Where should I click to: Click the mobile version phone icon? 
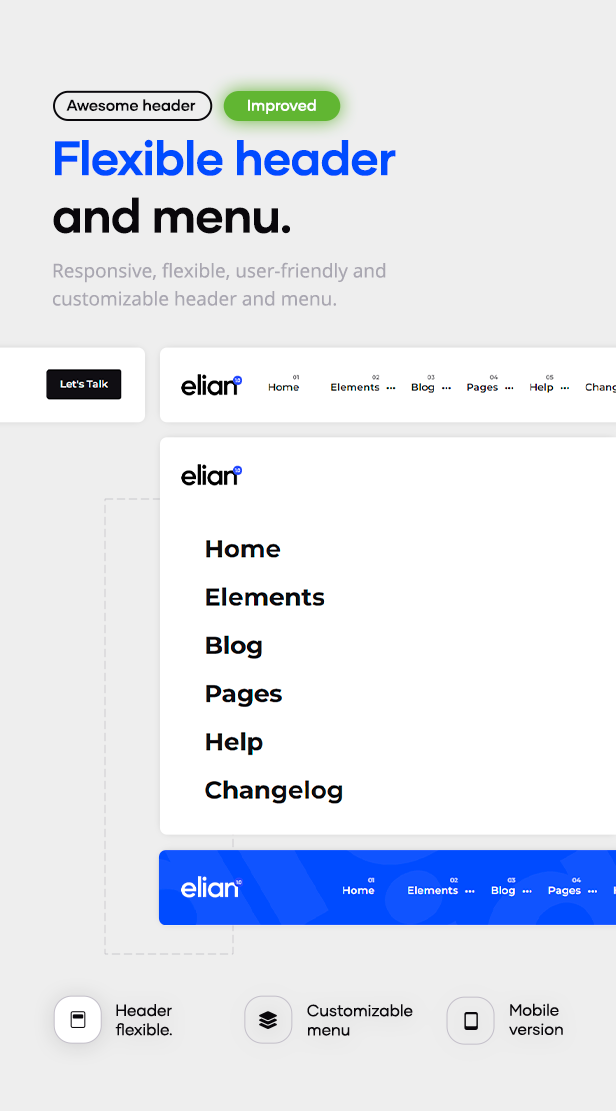470,1019
